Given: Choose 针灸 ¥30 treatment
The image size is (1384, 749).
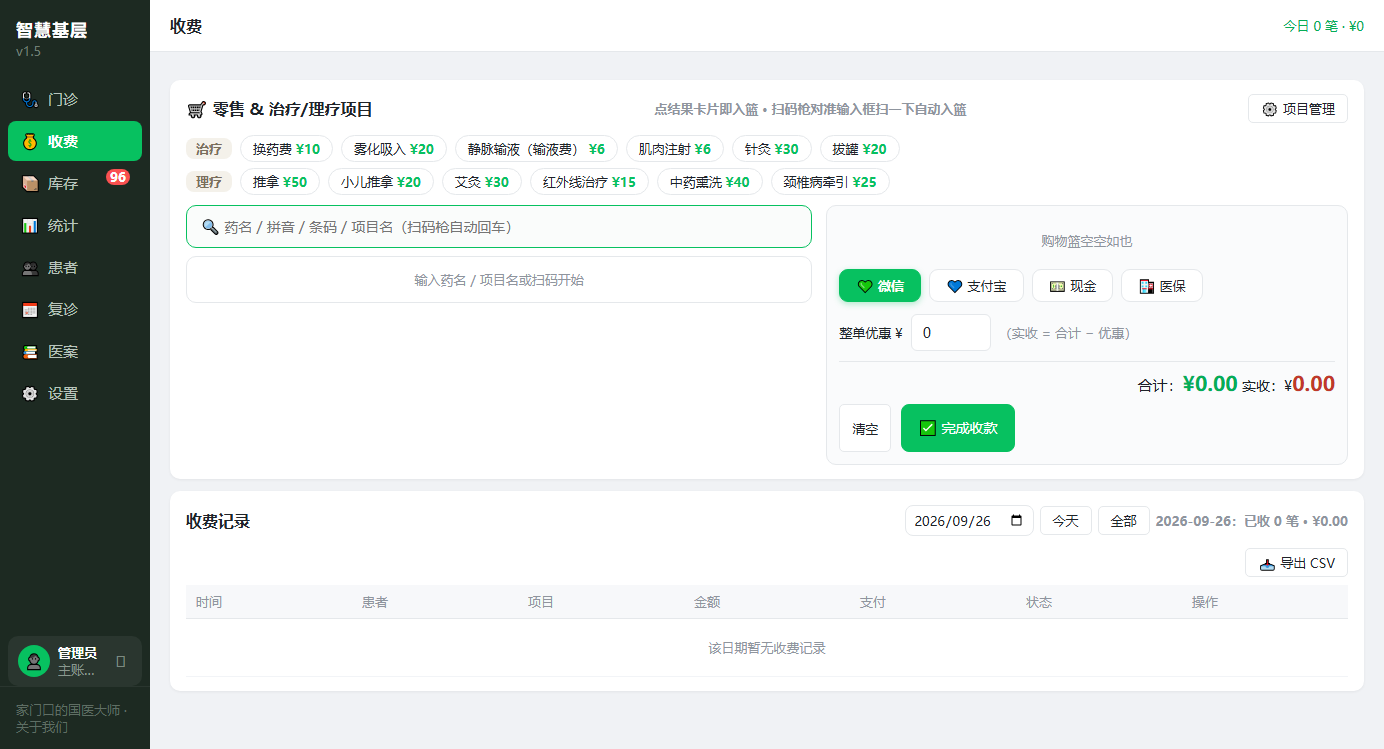Looking at the screenshot, I should (x=772, y=149).
